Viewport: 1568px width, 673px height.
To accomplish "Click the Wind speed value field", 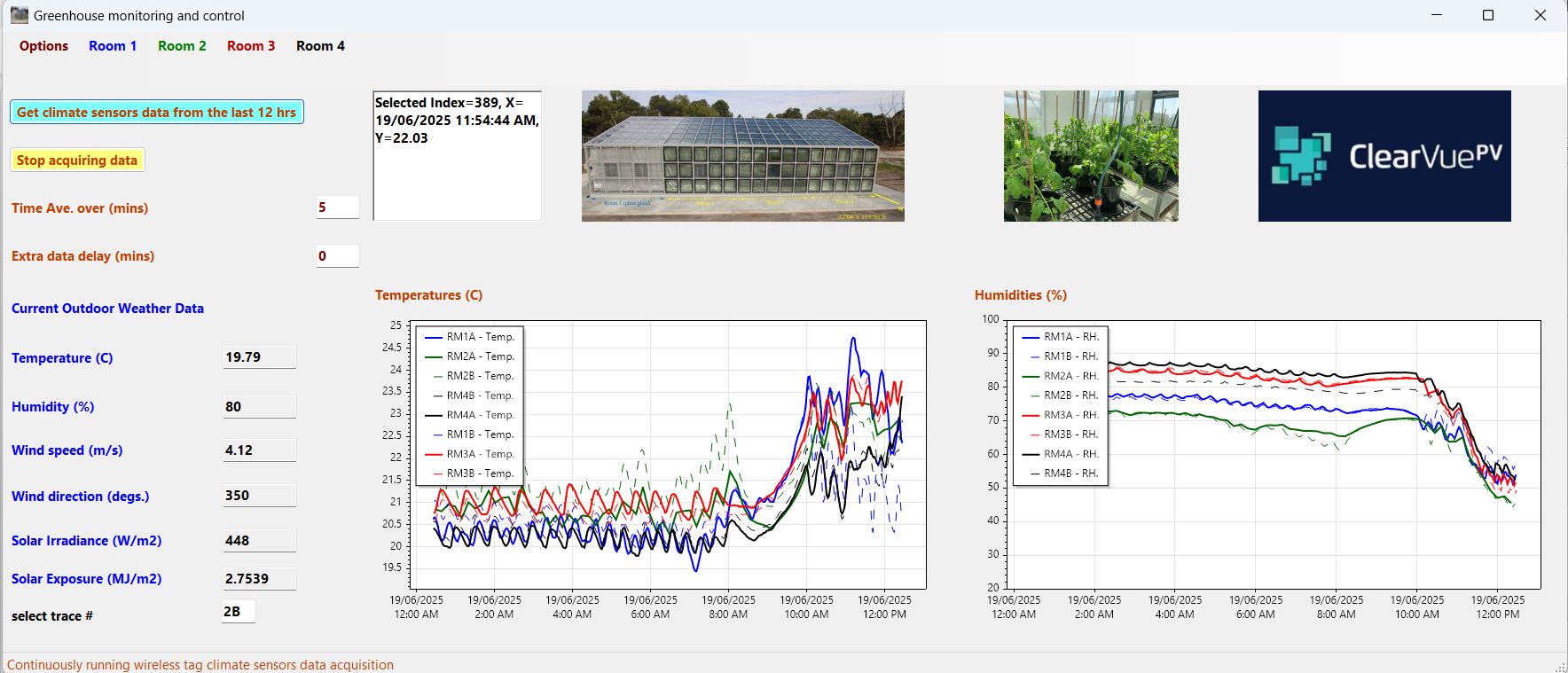I will [259, 450].
